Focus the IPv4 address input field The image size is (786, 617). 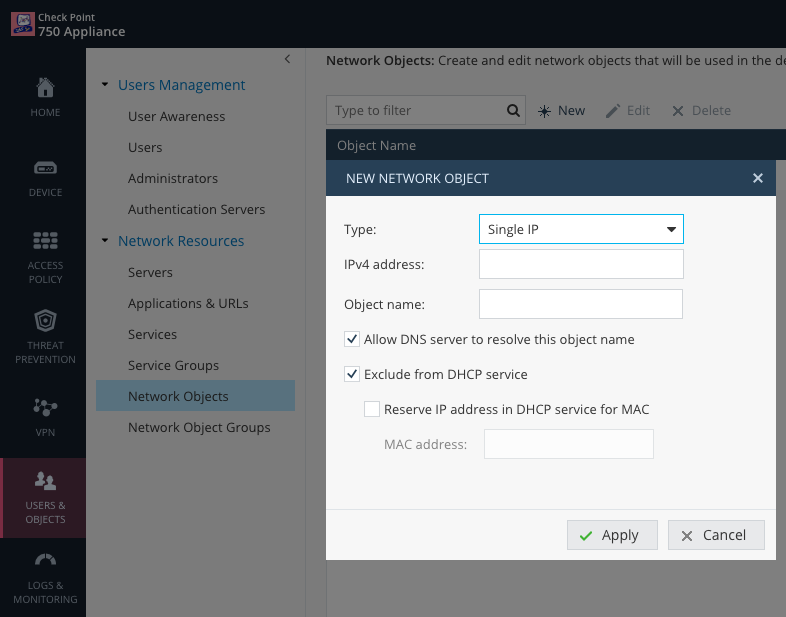pos(581,264)
